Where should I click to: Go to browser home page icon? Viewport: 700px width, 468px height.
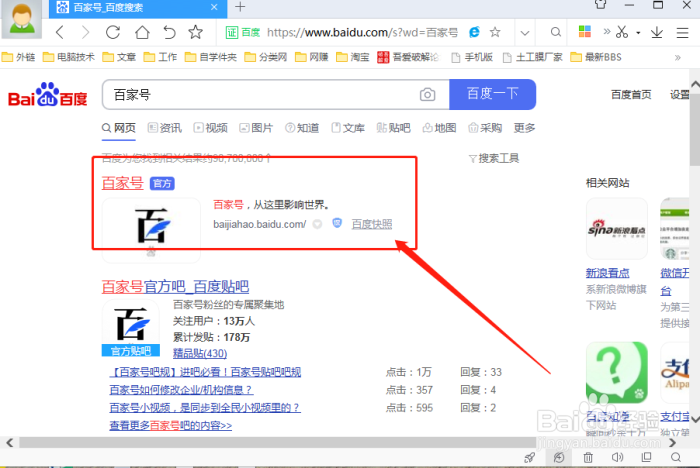click(142, 32)
